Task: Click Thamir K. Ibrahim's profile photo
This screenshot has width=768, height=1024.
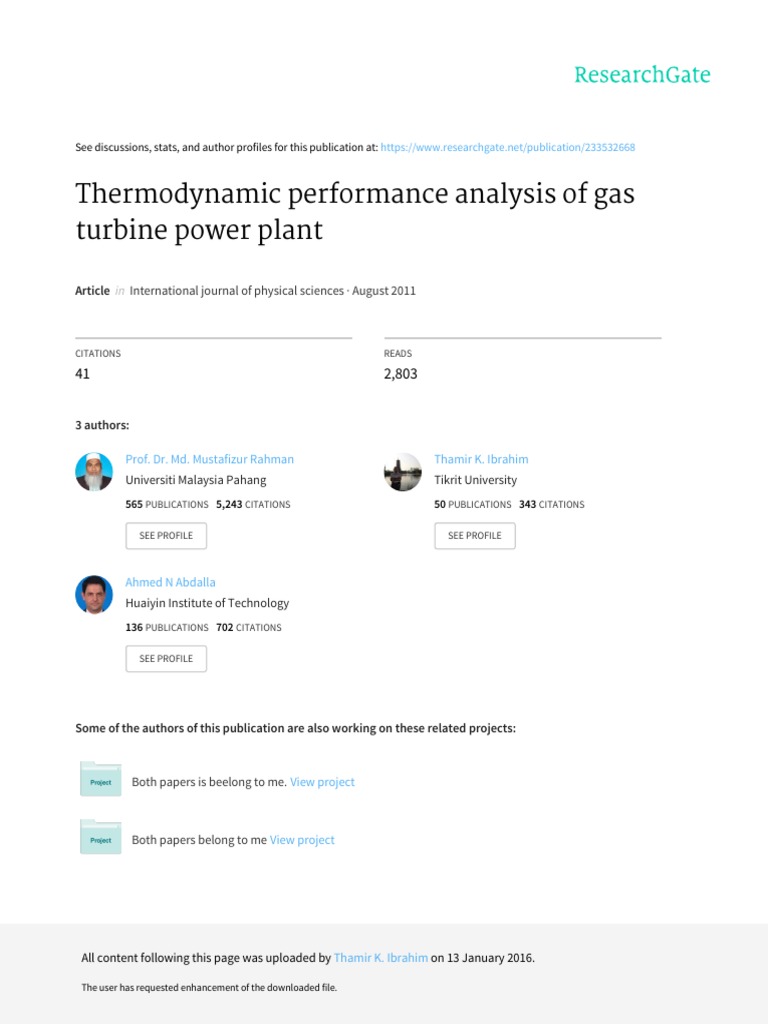Action: [402, 472]
